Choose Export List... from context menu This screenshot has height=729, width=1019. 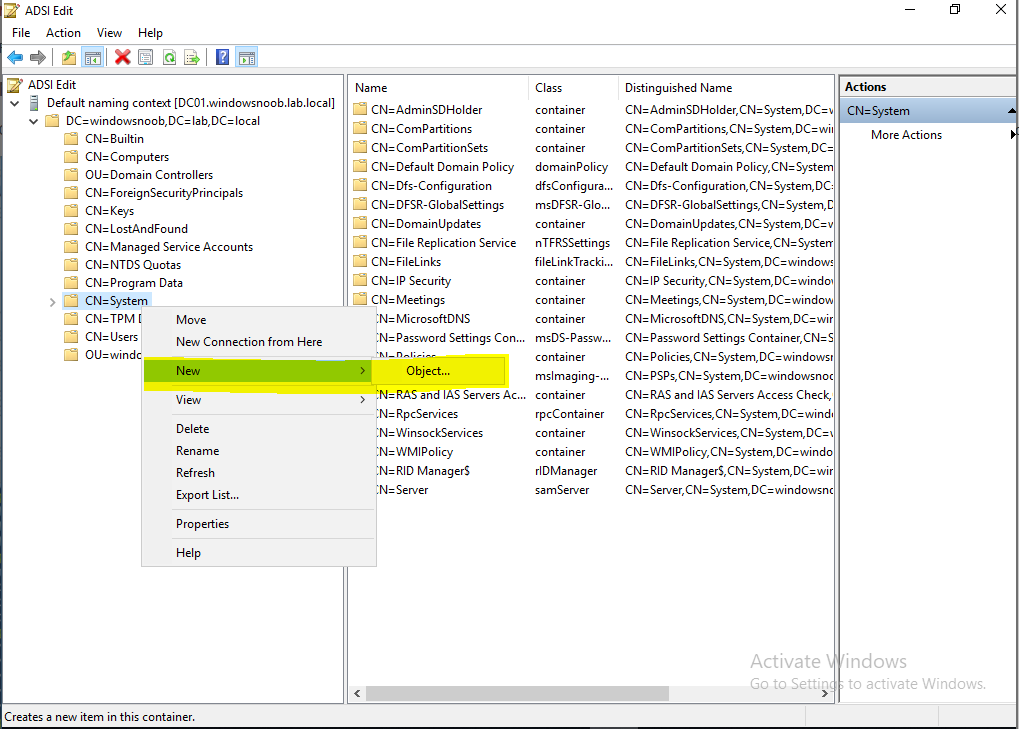coord(259,495)
